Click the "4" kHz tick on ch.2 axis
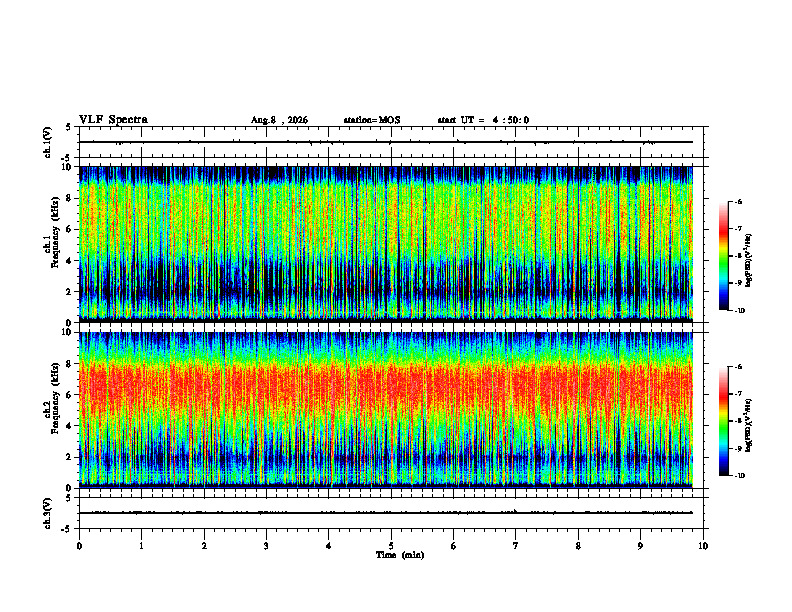792x612 pixels. click(70, 426)
